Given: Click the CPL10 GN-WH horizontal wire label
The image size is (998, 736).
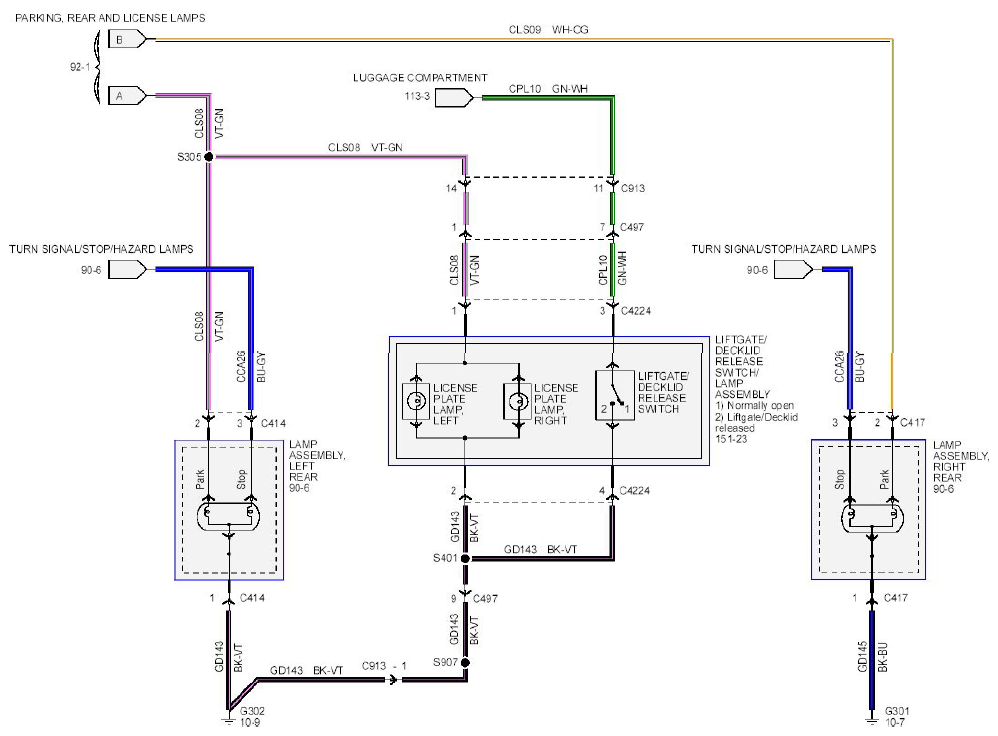Looking at the screenshot, I should click(548, 89).
